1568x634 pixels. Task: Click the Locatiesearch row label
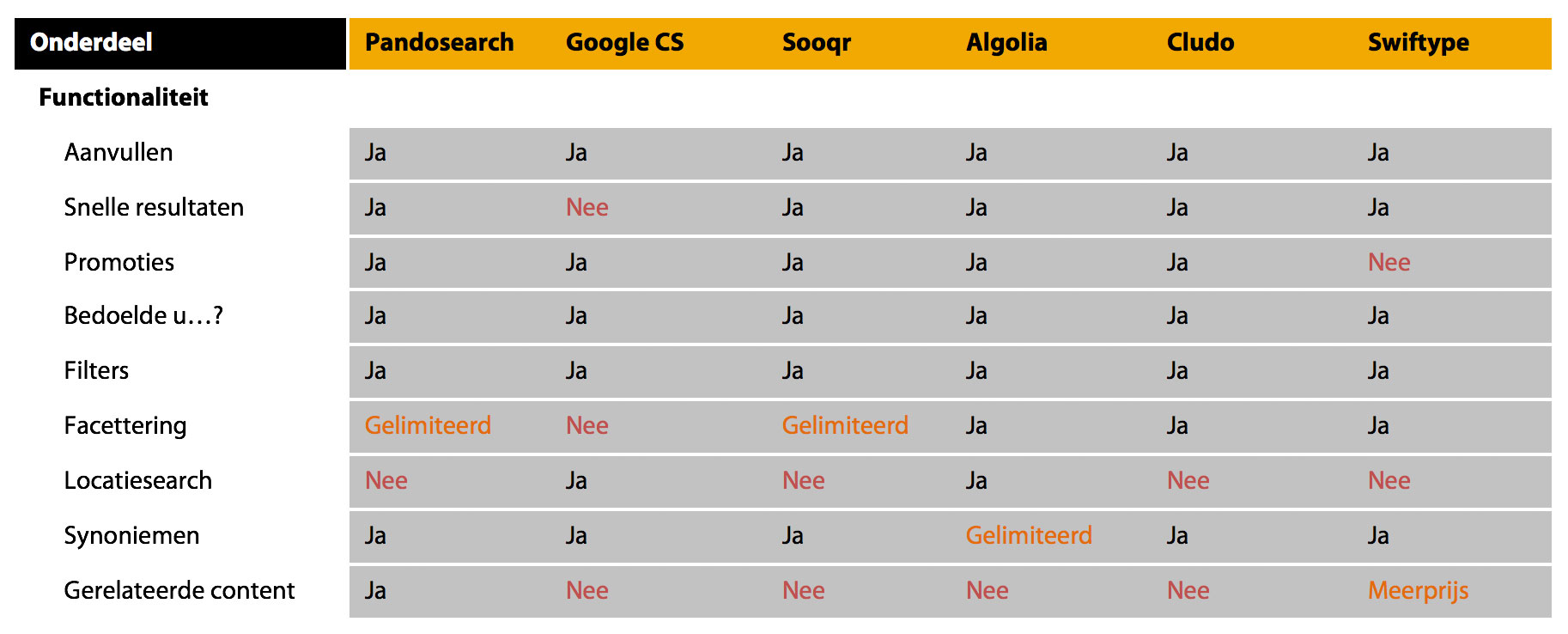[138, 480]
